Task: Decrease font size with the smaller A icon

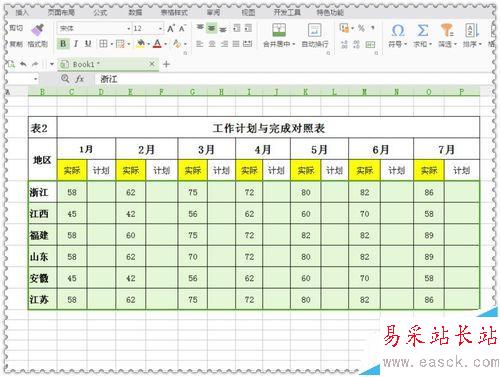Action: click(x=182, y=28)
